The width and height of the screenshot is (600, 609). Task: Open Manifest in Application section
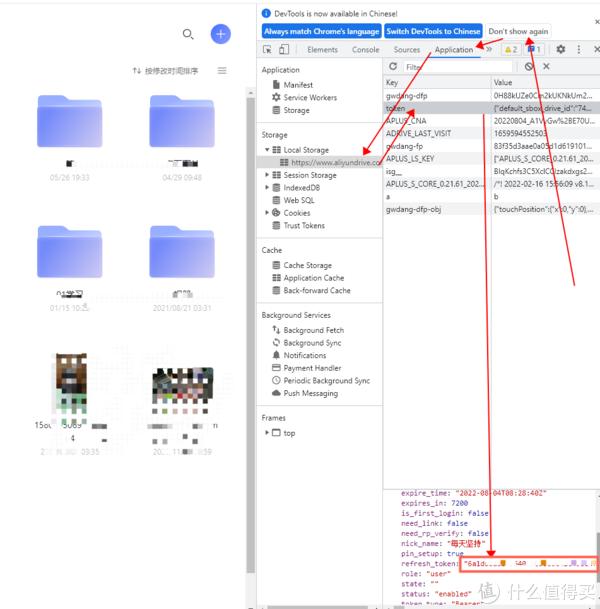tap(298, 85)
